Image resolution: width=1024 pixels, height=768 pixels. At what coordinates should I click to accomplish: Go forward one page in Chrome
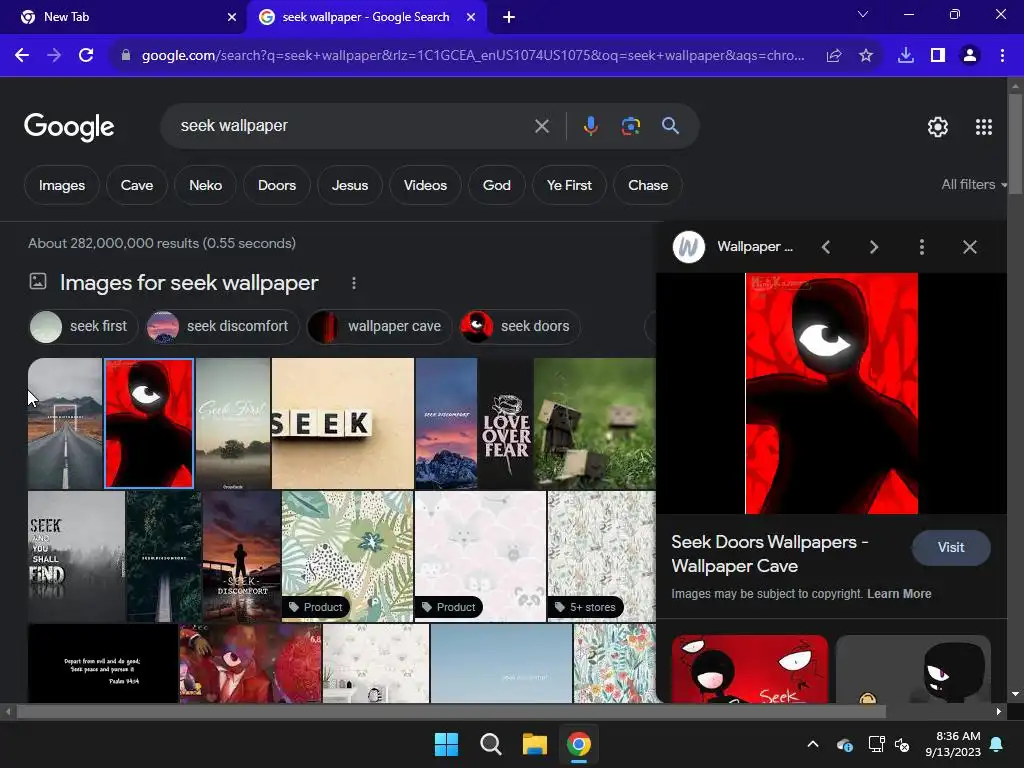54,56
